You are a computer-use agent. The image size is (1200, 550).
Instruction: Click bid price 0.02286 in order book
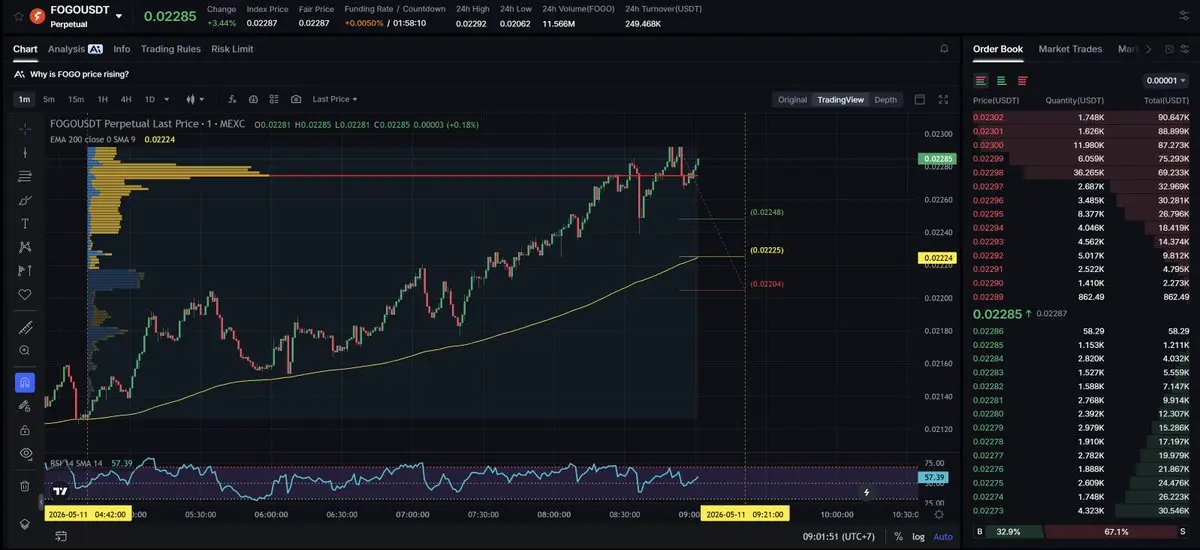(x=988, y=331)
